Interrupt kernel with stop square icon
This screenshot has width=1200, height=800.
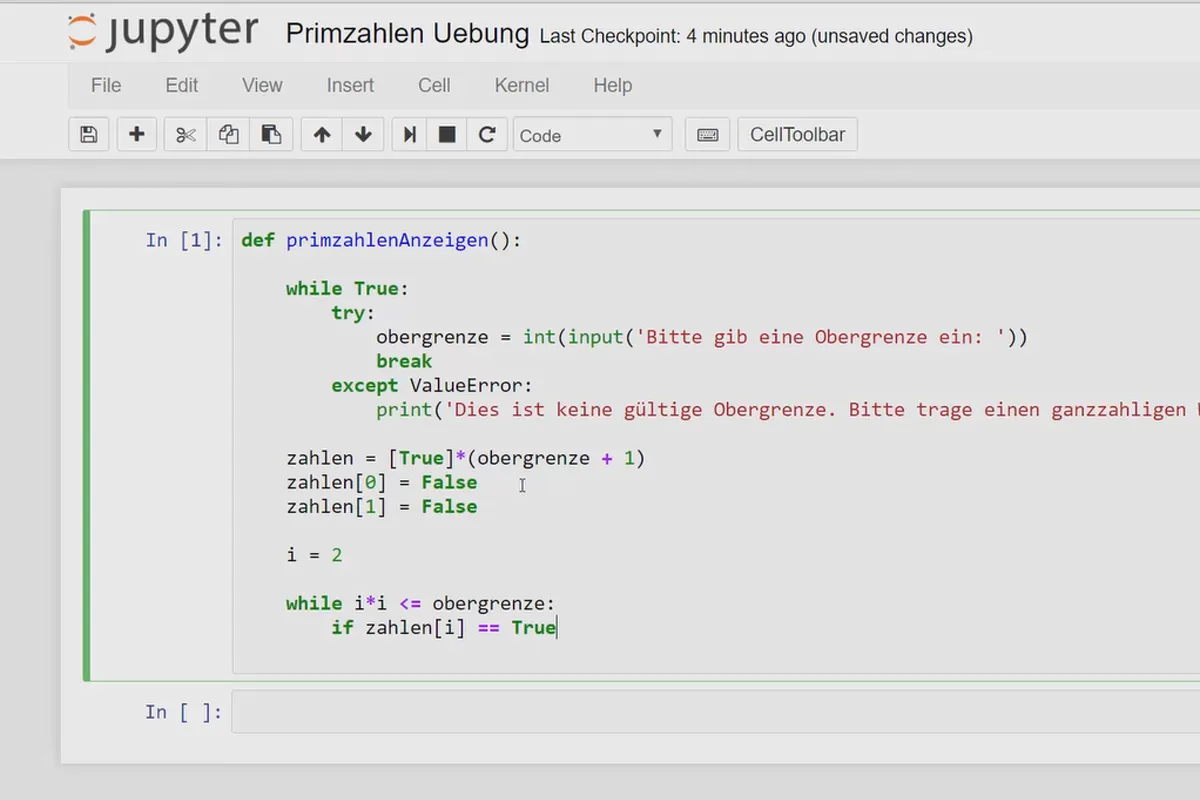[x=447, y=135]
